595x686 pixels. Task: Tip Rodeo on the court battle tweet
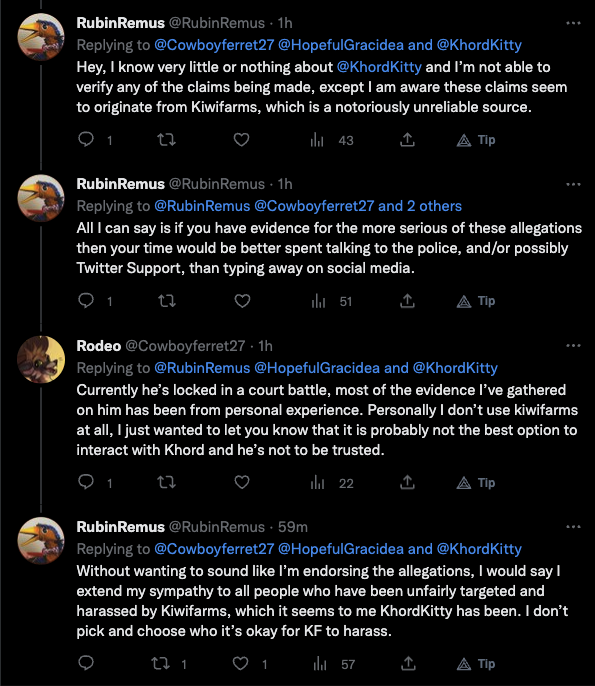coord(476,483)
